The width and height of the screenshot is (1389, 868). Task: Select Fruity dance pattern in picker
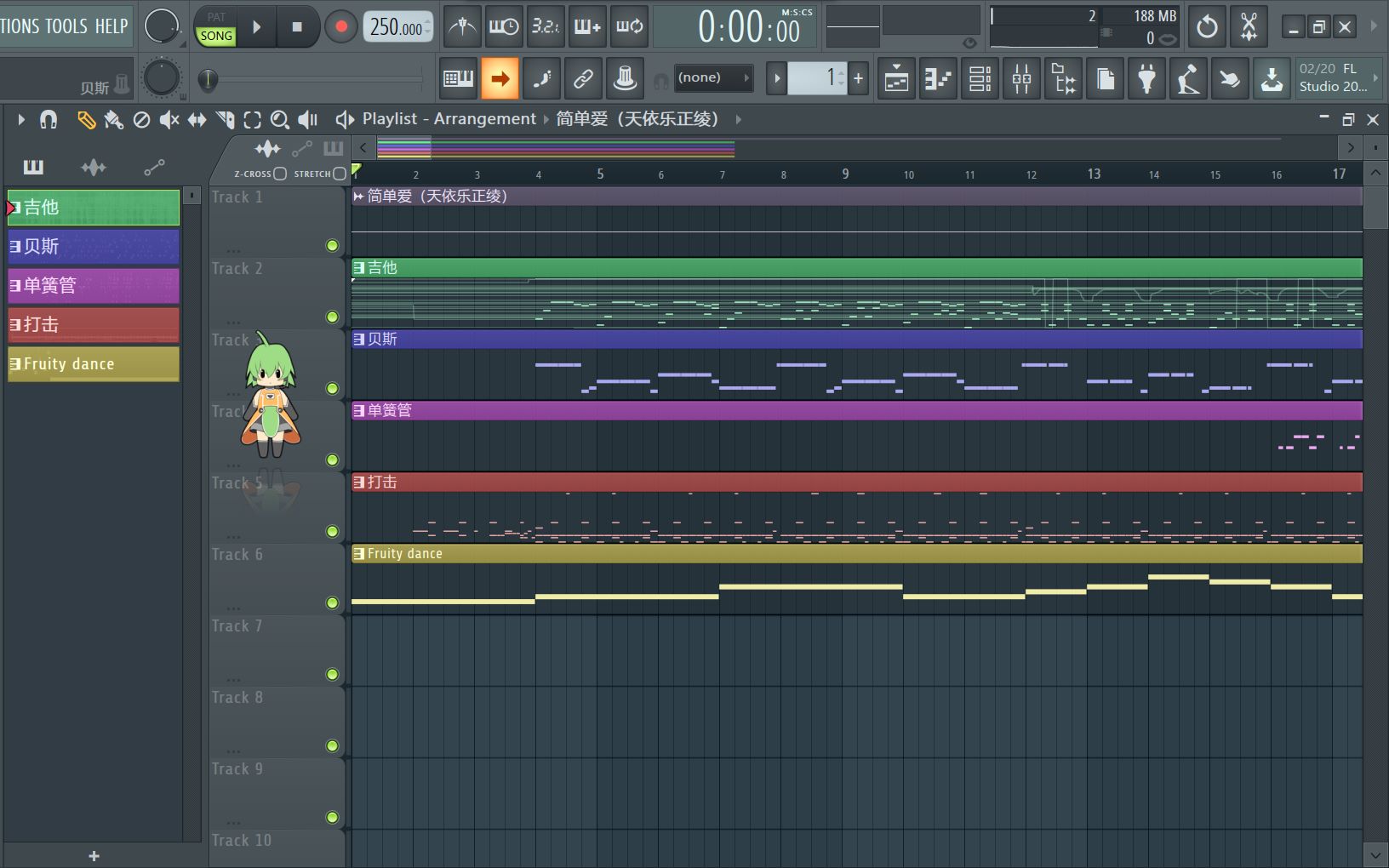94,364
